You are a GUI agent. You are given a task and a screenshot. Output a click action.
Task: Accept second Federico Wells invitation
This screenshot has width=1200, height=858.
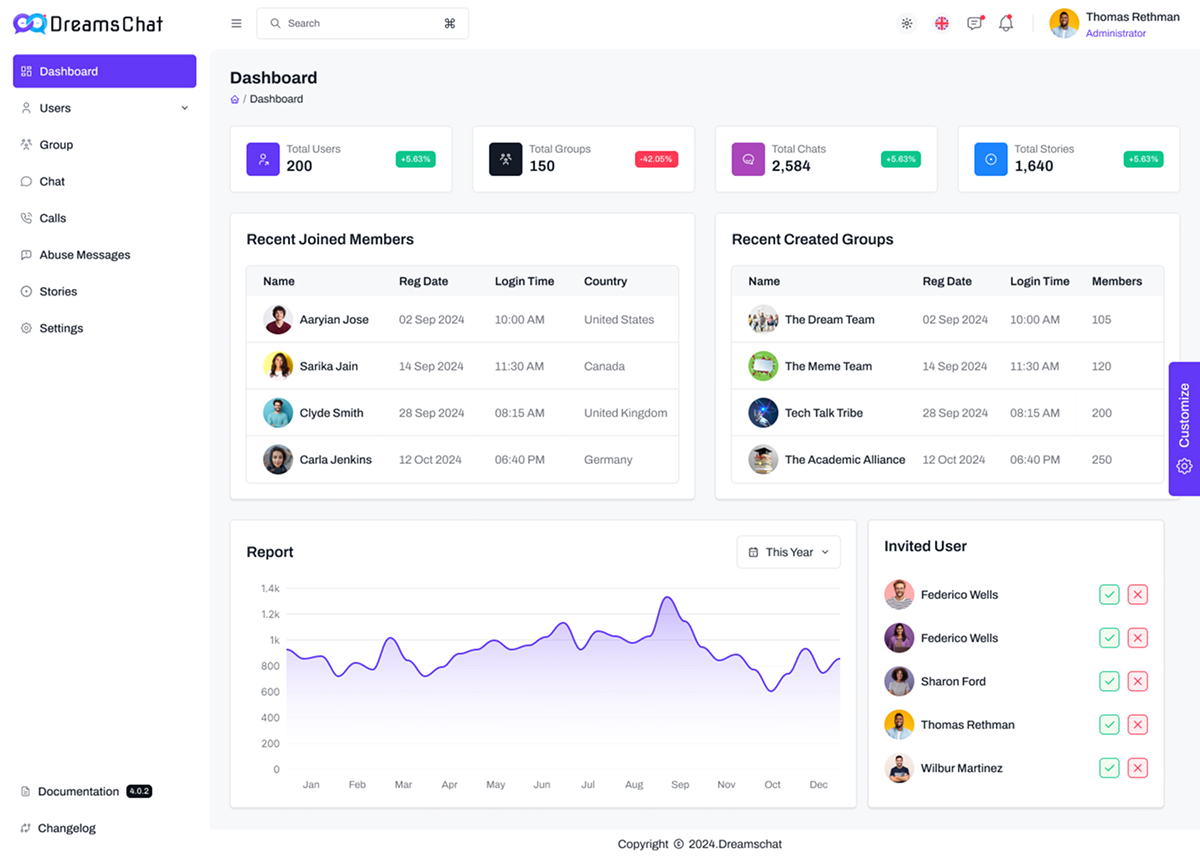tap(1109, 638)
